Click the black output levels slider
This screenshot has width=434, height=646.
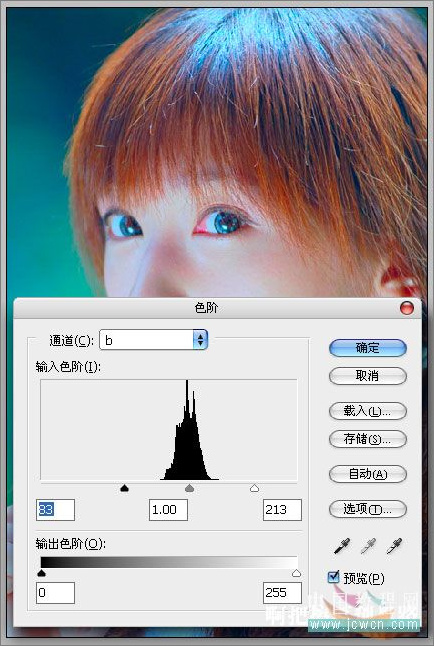point(41,573)
